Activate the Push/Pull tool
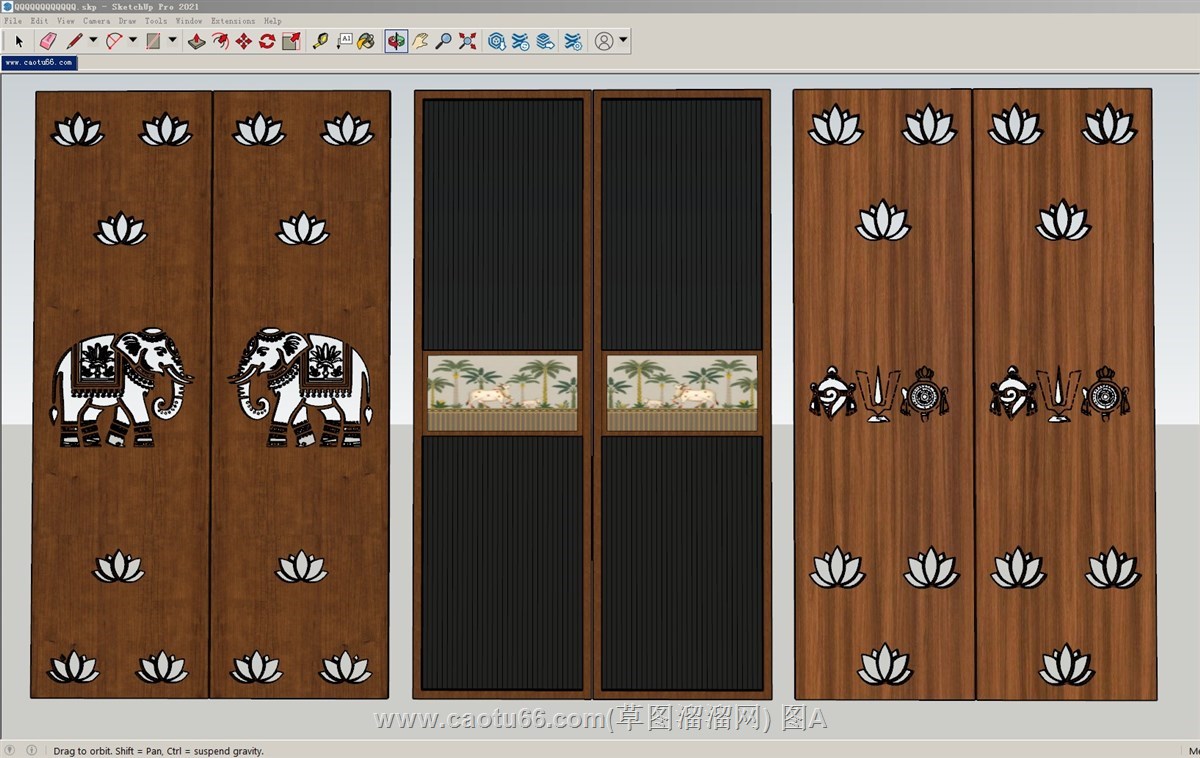The image size is (1200, 758). tap(197, 41)
